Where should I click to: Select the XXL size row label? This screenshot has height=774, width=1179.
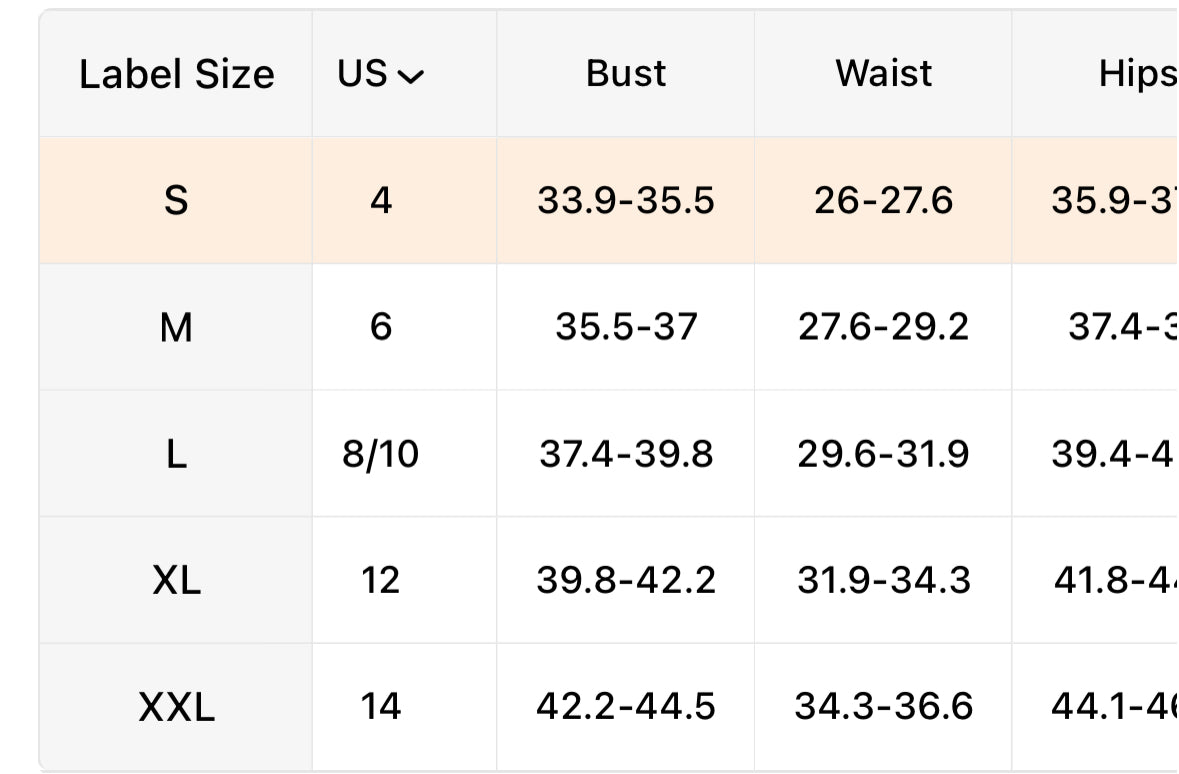[x=176, y=707]
